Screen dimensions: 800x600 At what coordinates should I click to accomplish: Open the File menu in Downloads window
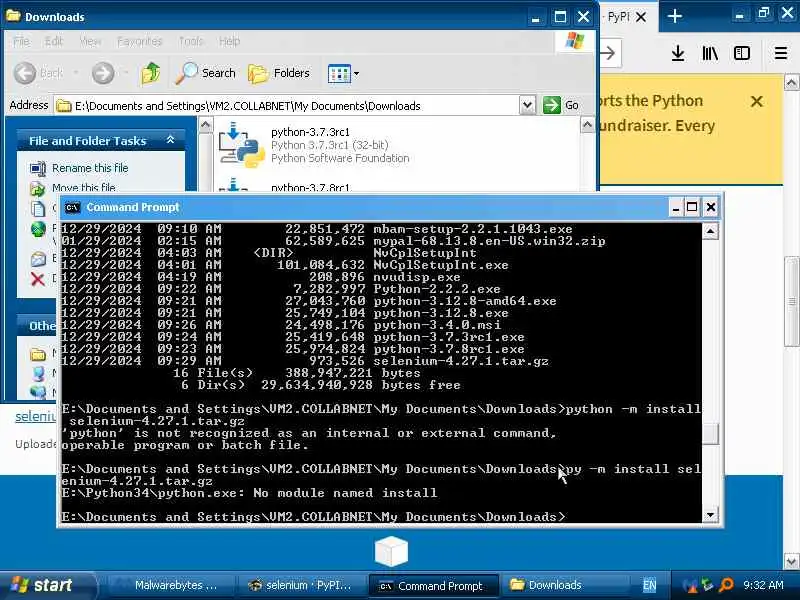click(21, 41)
